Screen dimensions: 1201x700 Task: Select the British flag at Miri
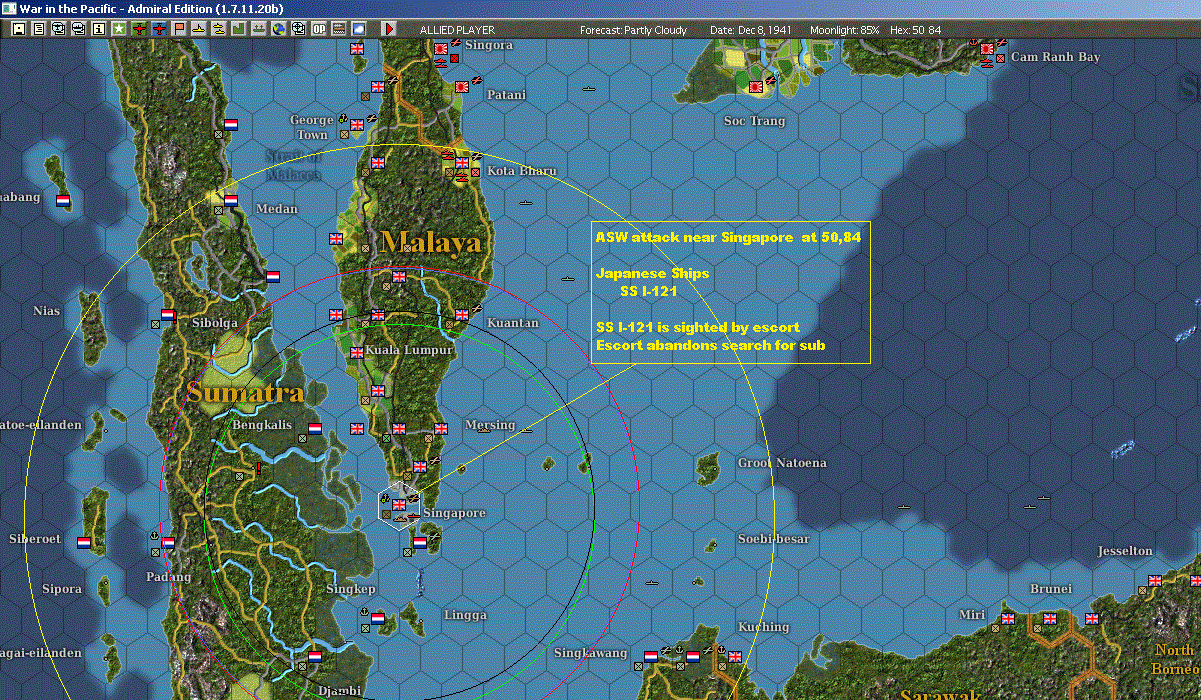pyautogui.click(x=1008, y=618)
